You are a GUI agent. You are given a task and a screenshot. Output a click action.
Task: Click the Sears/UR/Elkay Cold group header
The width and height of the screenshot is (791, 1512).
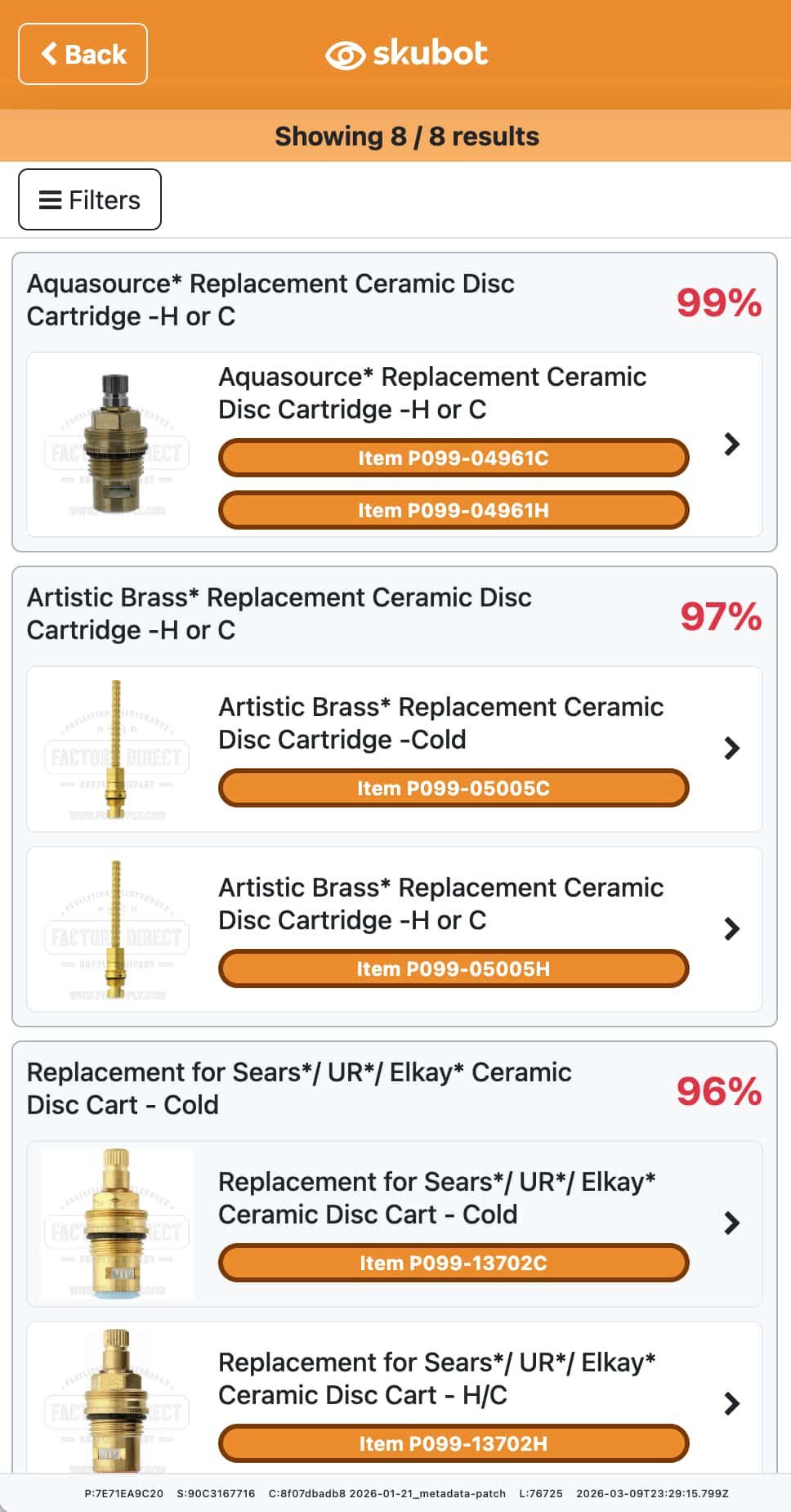coord(299,1089)
